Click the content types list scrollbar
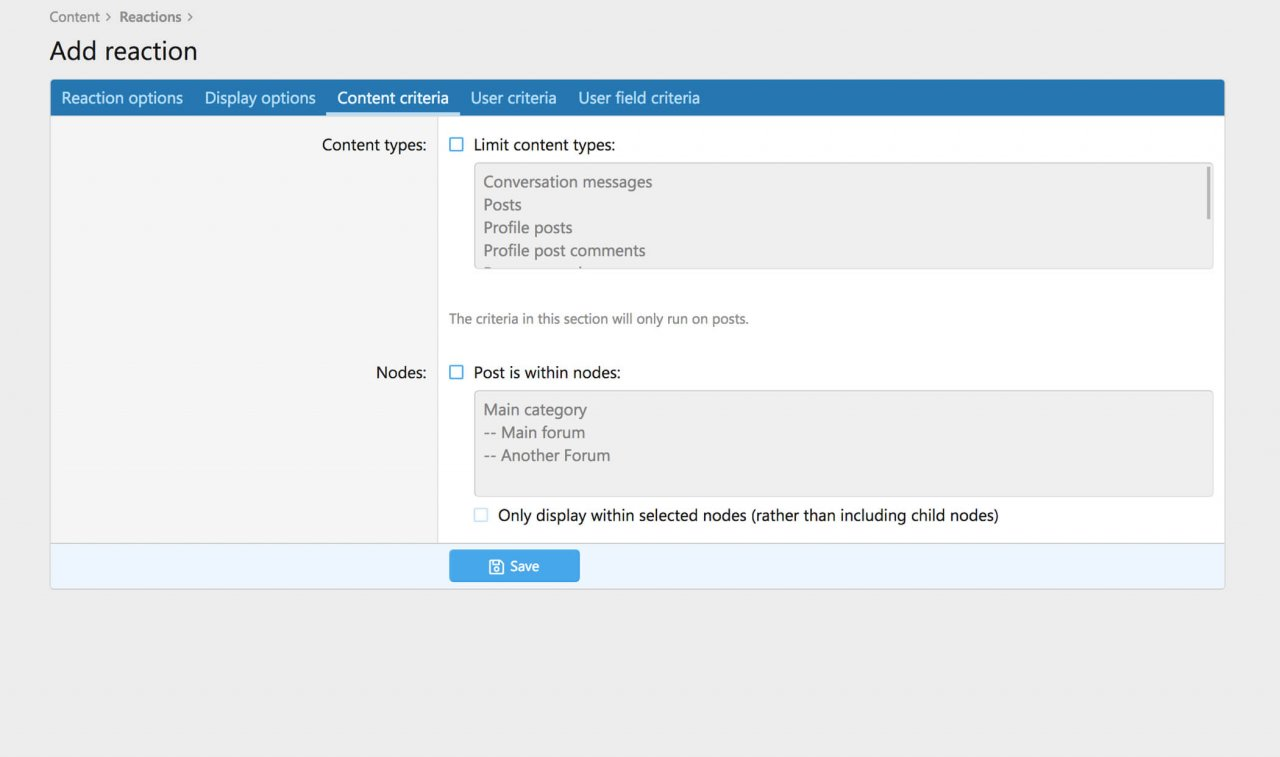 [1208, 193]
